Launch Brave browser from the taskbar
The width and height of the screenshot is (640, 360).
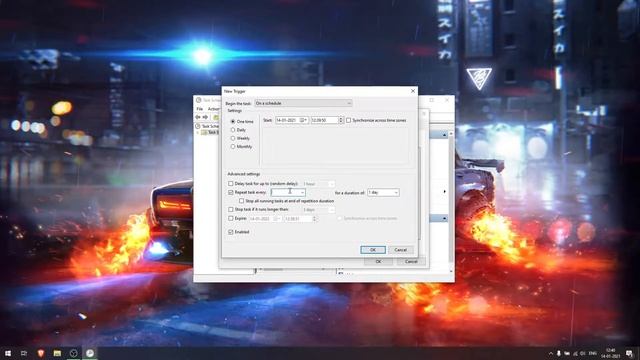[40, 353]
